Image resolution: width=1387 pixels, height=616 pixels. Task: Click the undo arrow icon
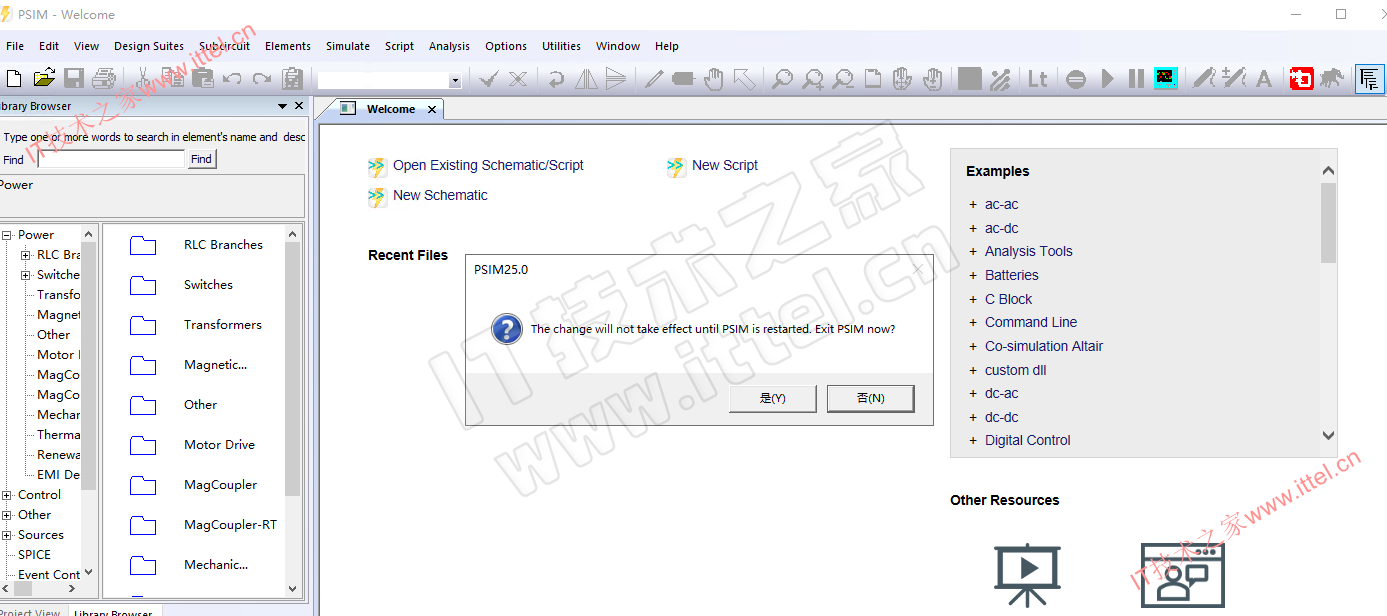click(x=232, y=78)
